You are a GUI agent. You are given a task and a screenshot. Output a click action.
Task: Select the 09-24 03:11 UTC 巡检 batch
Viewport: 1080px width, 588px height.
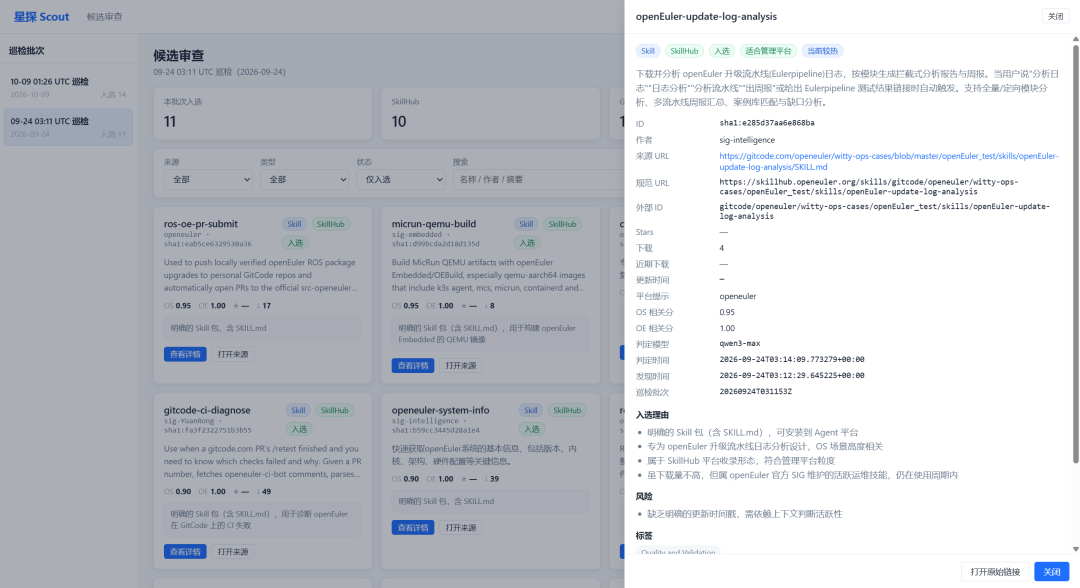click(x=68, y=127)
